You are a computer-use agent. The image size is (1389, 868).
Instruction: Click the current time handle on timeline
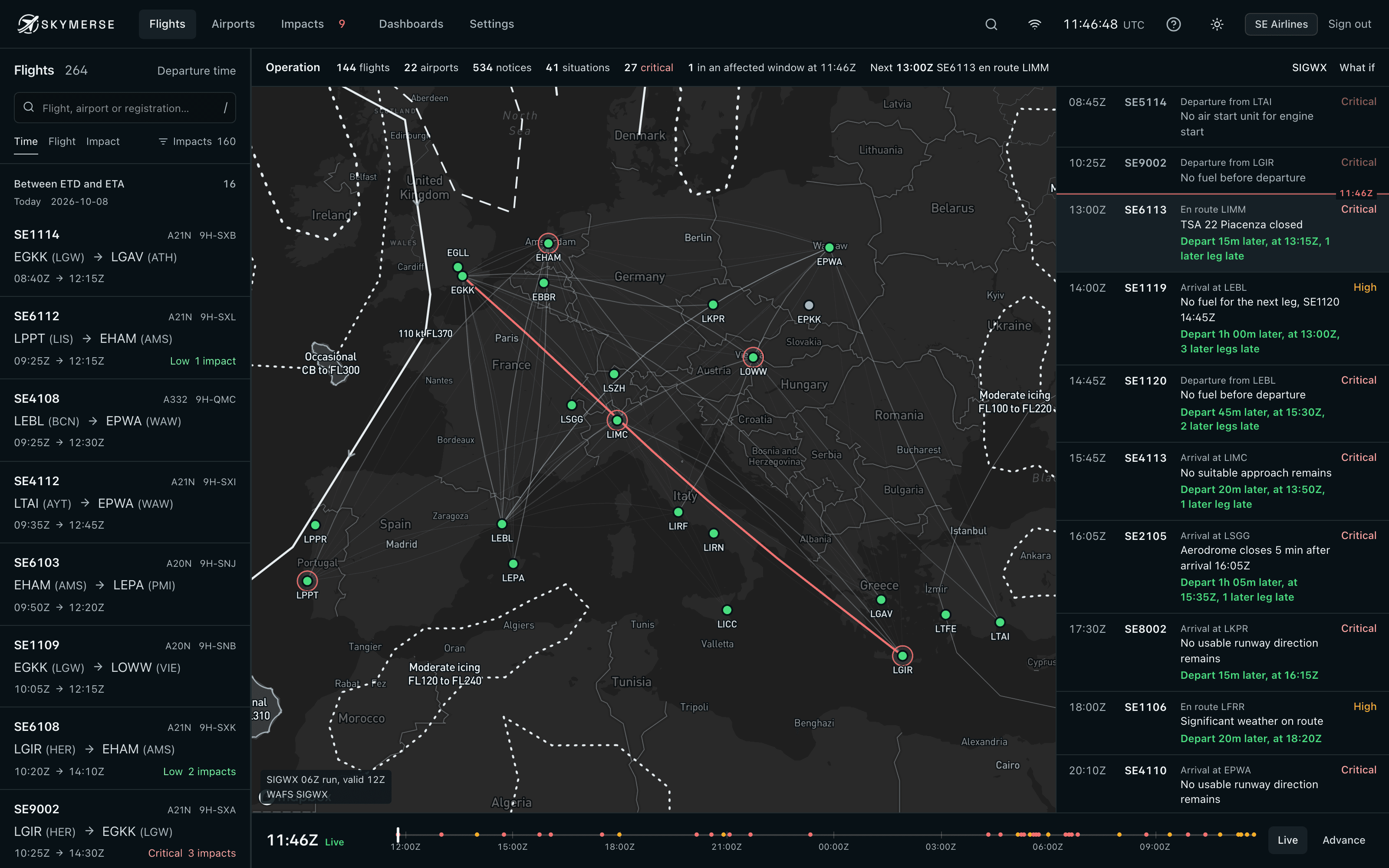tap(398, 834)
